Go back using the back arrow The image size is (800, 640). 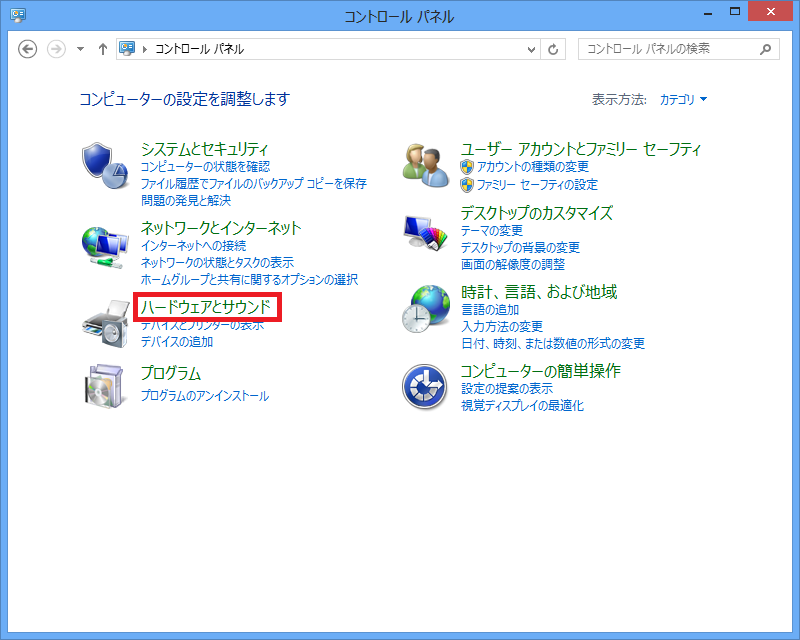[28, 49]
